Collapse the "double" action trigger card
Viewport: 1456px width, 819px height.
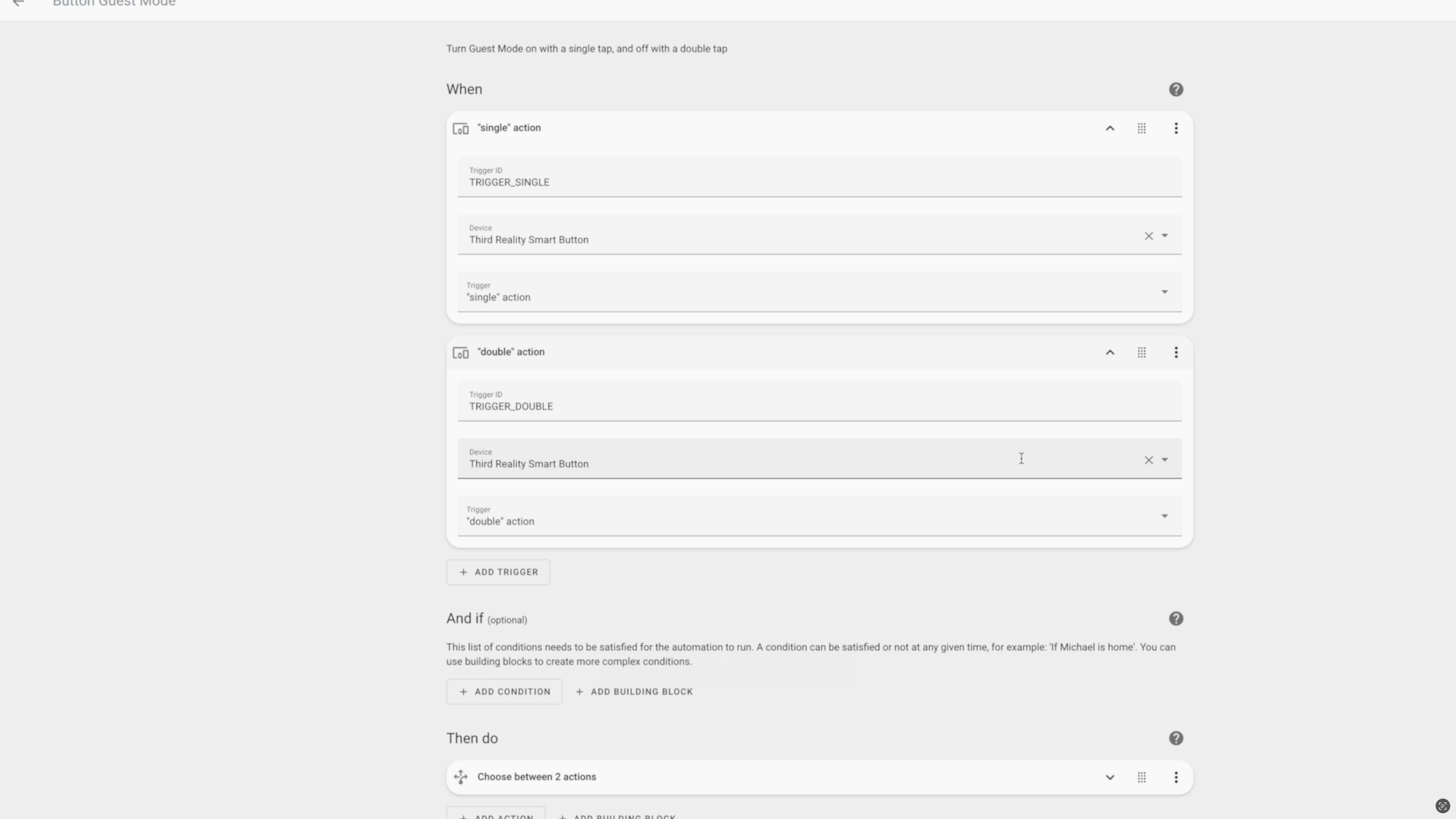click(x=1109, y=352)
